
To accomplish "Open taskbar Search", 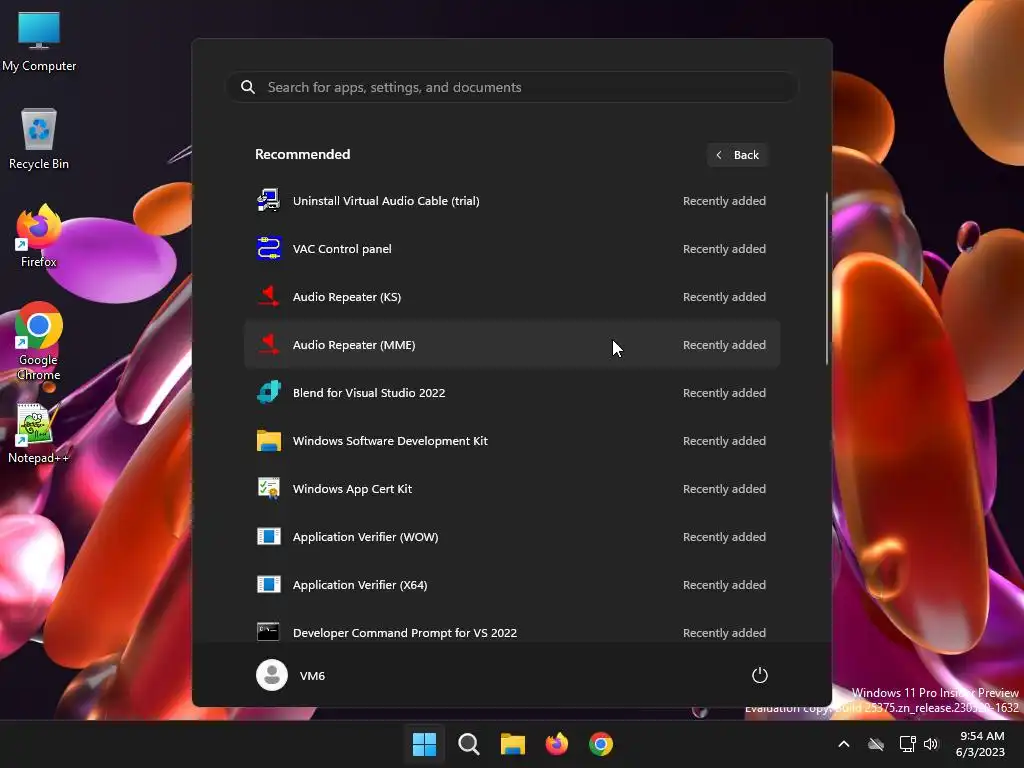I will click(469, 744).
